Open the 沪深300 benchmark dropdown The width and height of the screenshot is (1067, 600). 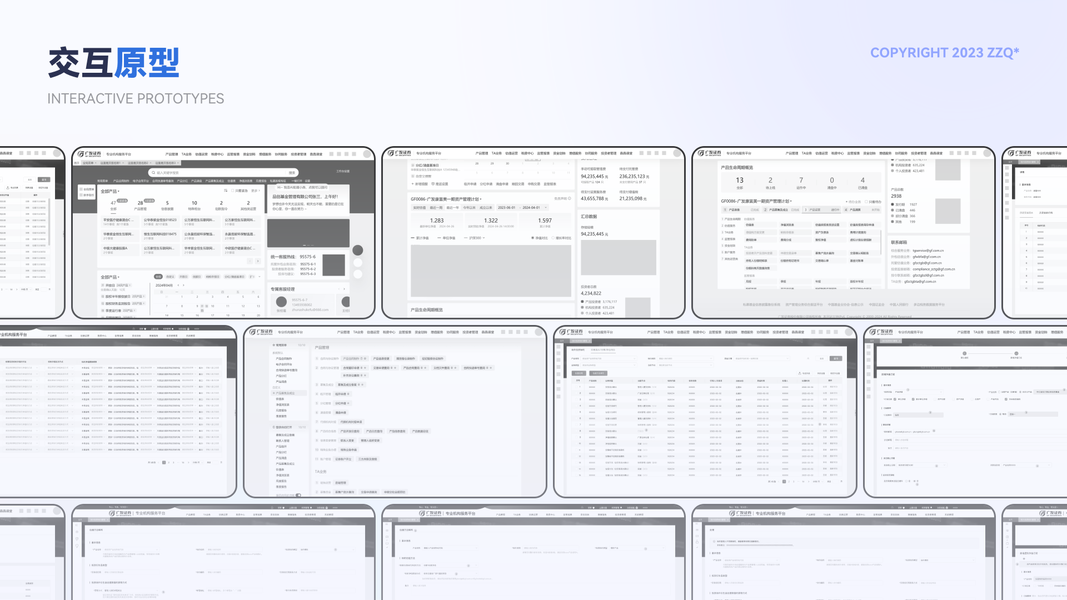point(476,238)
